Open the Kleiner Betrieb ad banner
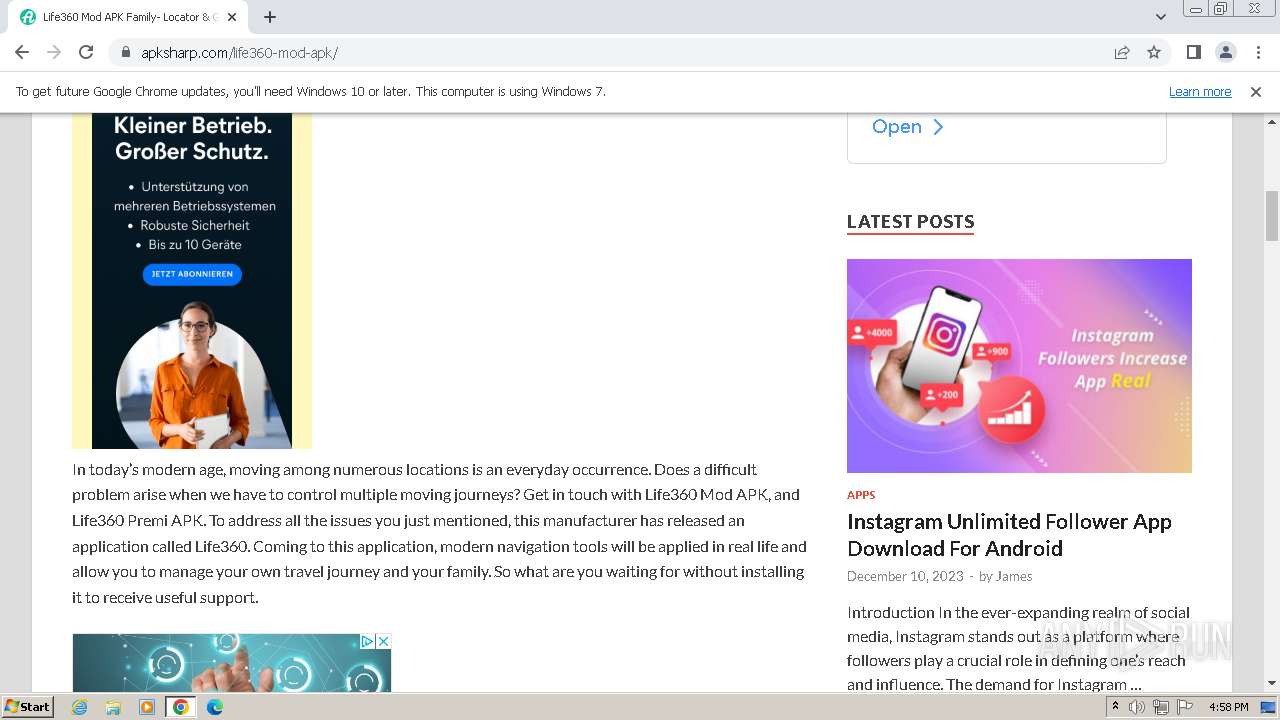Image resolution: width=1280 pixels, height=720 pixels. [192, 281]
